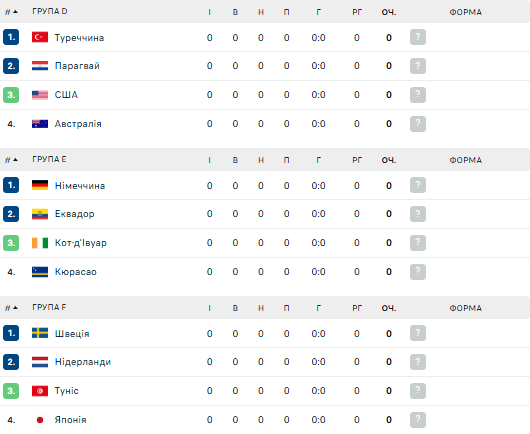Click the form question mark for Туреччина
The image size is (530, 434).
(418, 37)
